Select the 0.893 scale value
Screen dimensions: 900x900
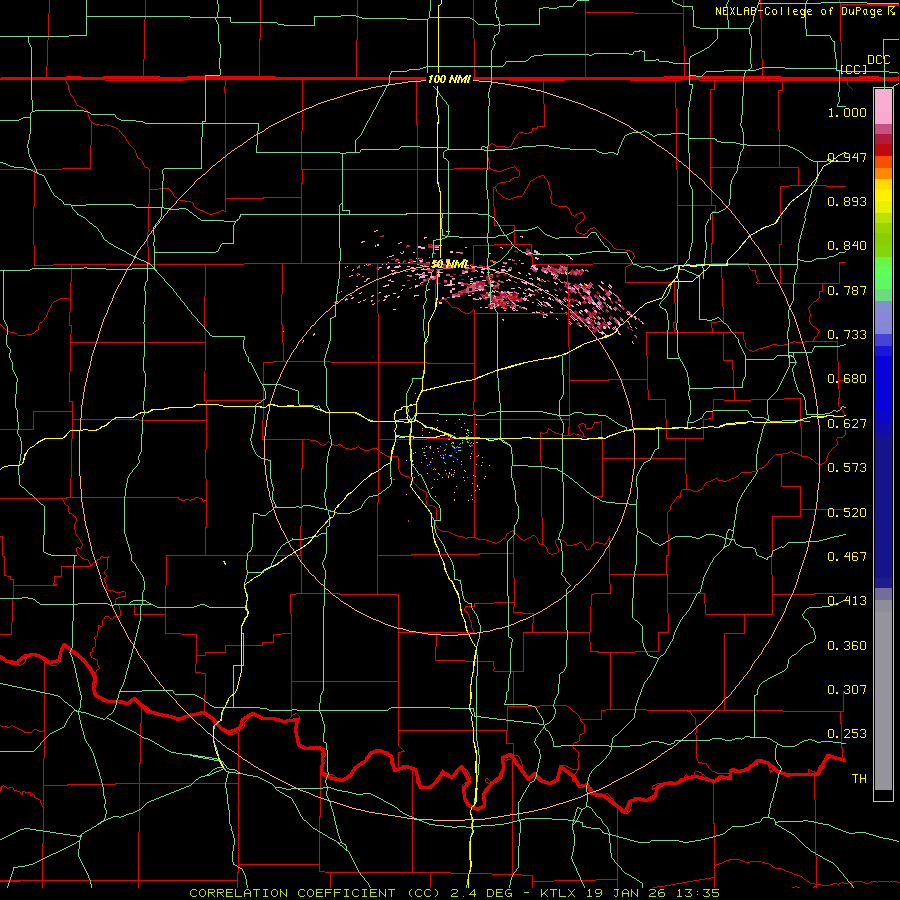847,201
